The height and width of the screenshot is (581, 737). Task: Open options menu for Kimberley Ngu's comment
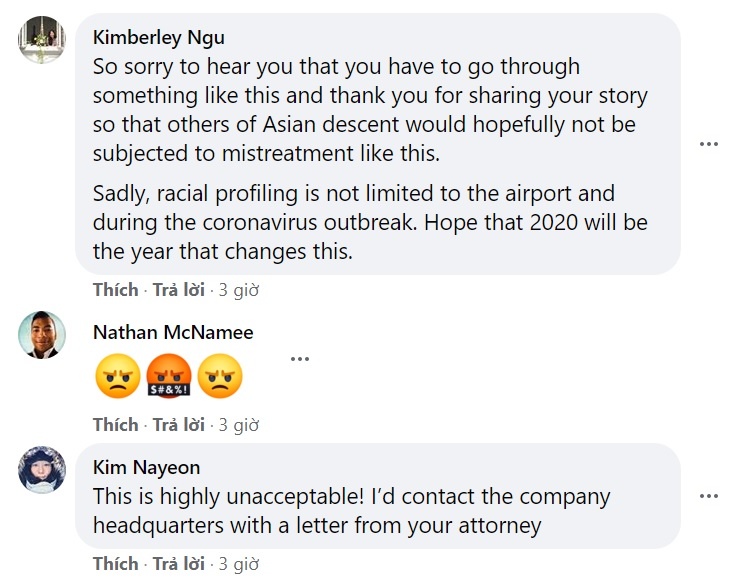tap(709, 144)
